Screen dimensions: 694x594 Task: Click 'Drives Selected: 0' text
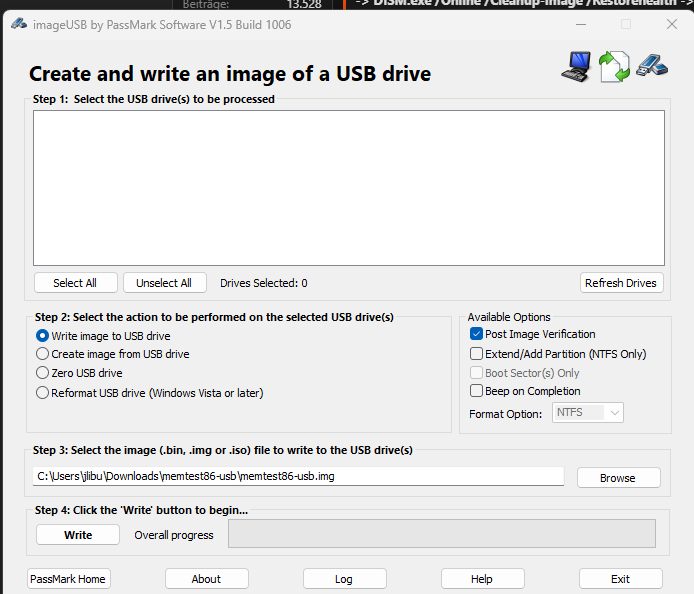coord(264,283)
